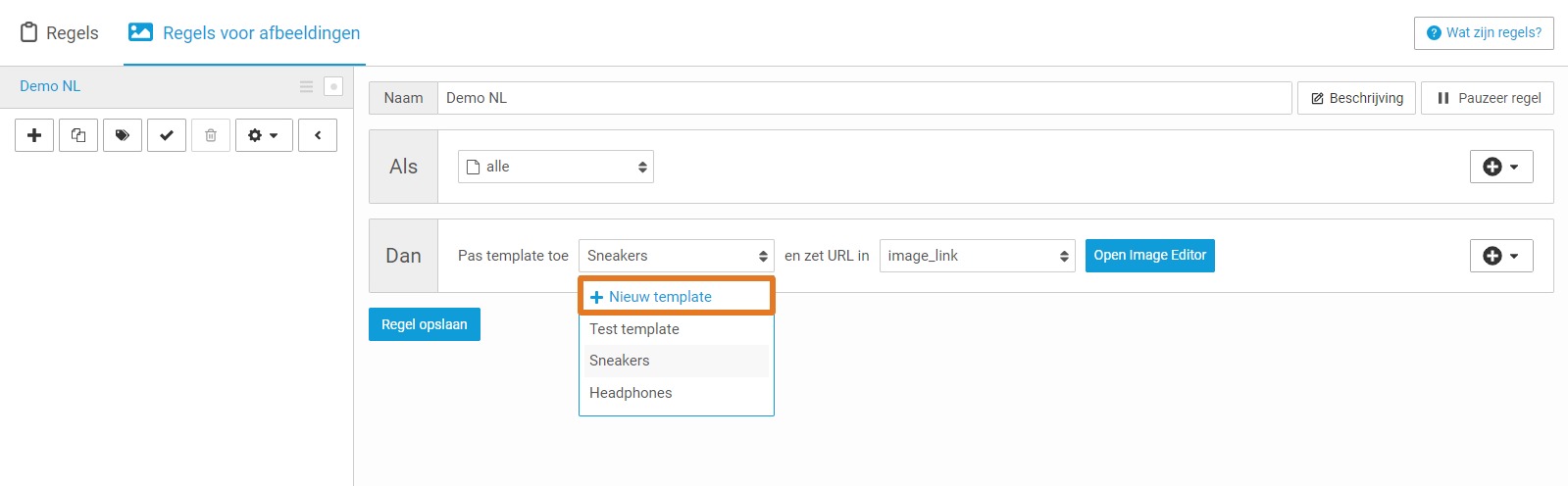
Task: Toggle the status square on Demo NL row
Action: (x=333, y=86)
